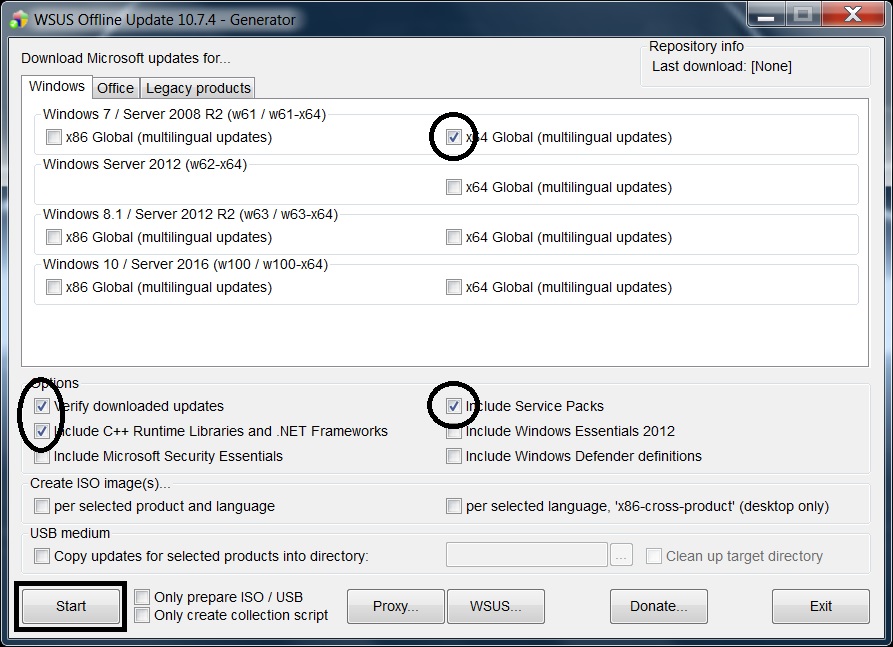Enable Include Microsoft Security Essentials
Screen dimensions: 893x647
[42, 456]
